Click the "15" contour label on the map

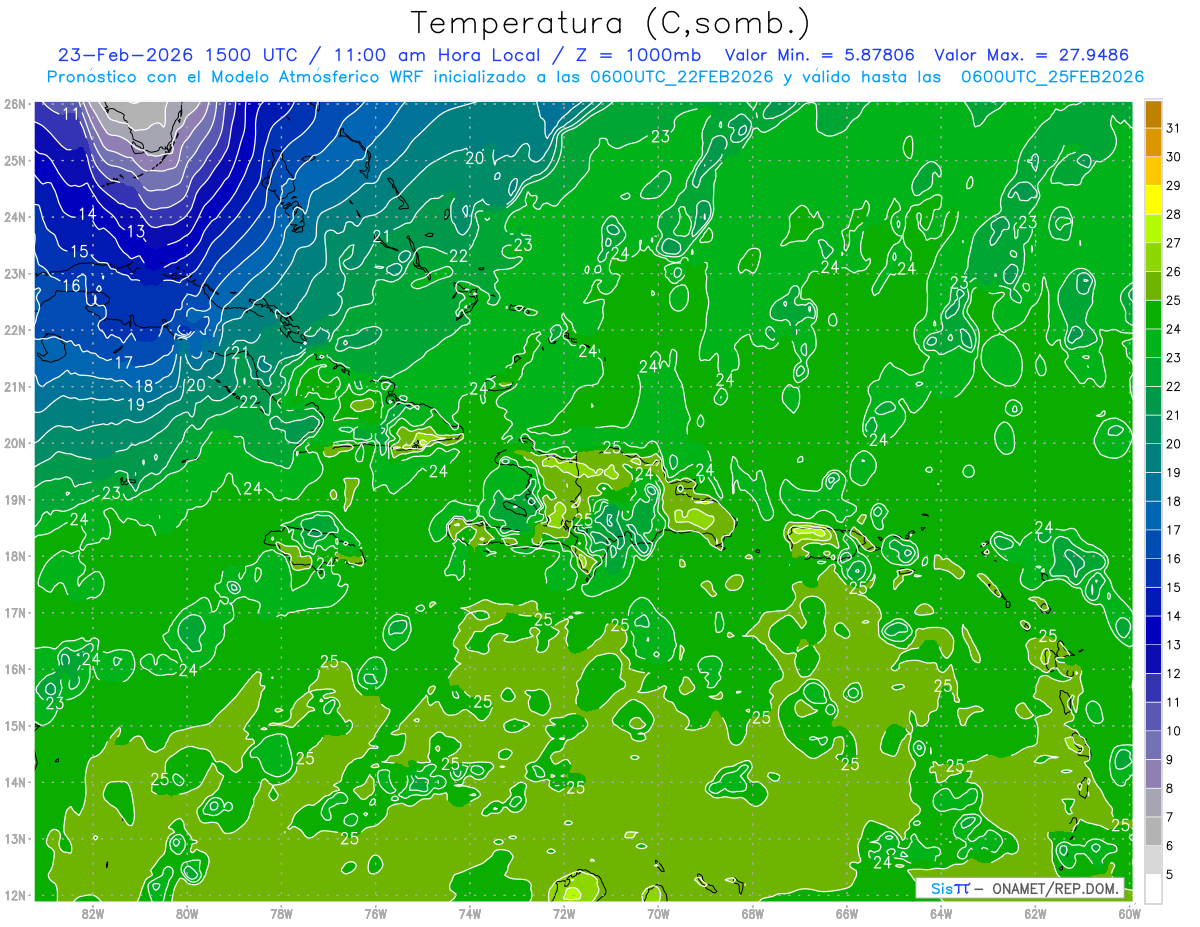79,252
